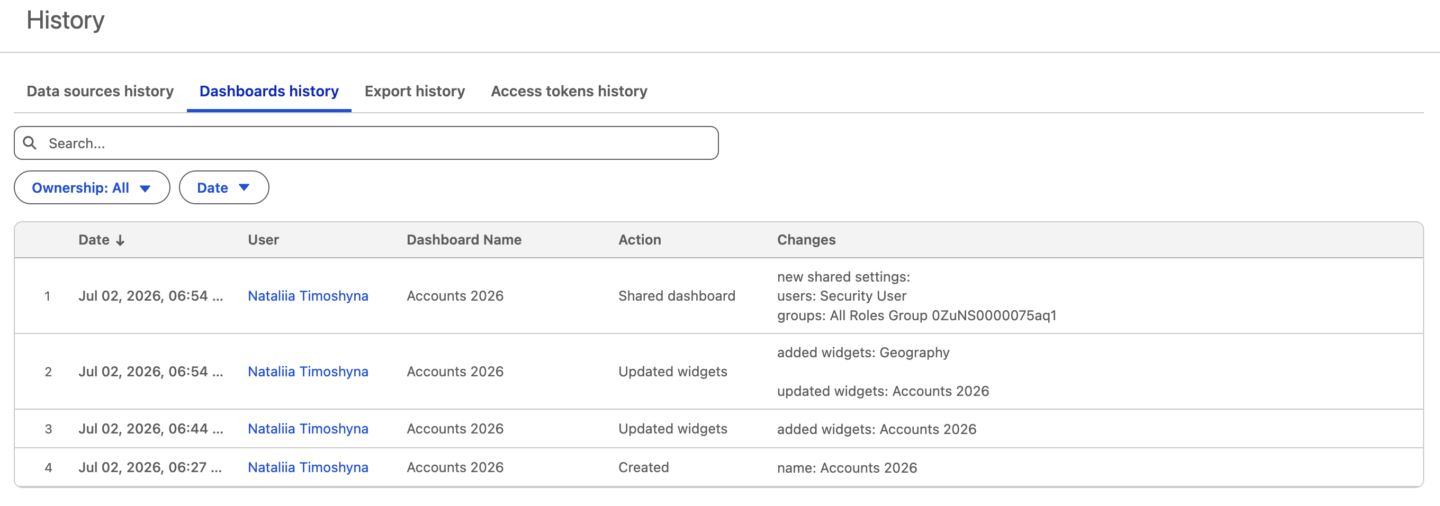Switch to Data sources history tab

pos(100,91)
